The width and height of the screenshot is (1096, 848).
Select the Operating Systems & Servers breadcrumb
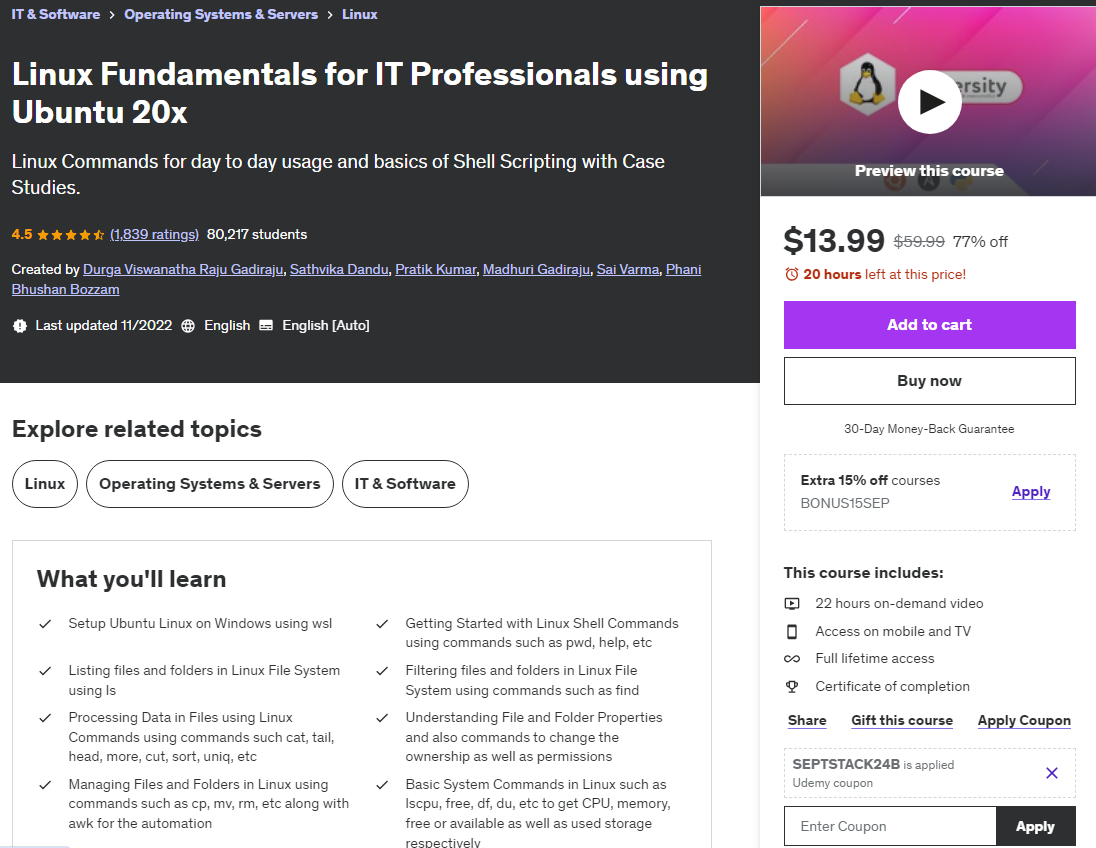click(x=221, y=14)
